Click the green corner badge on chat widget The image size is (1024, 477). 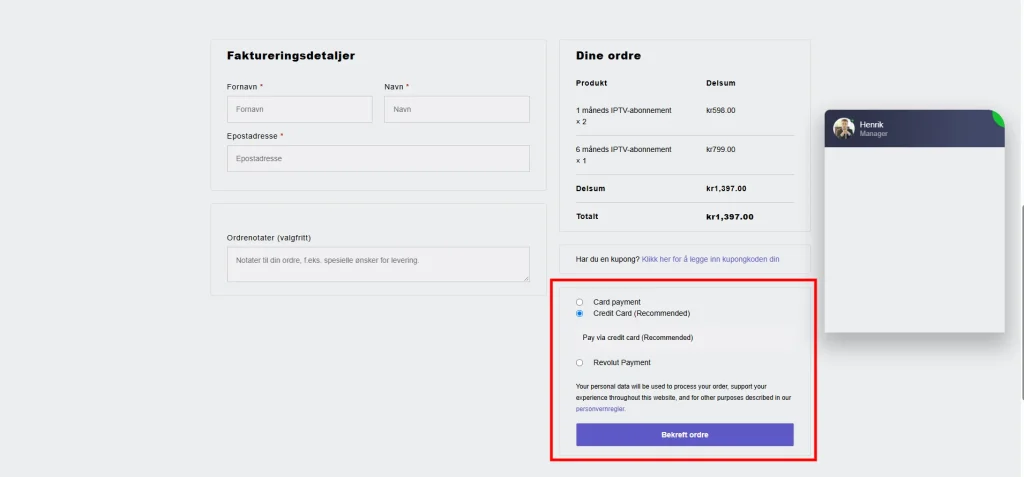click(999, 116)
